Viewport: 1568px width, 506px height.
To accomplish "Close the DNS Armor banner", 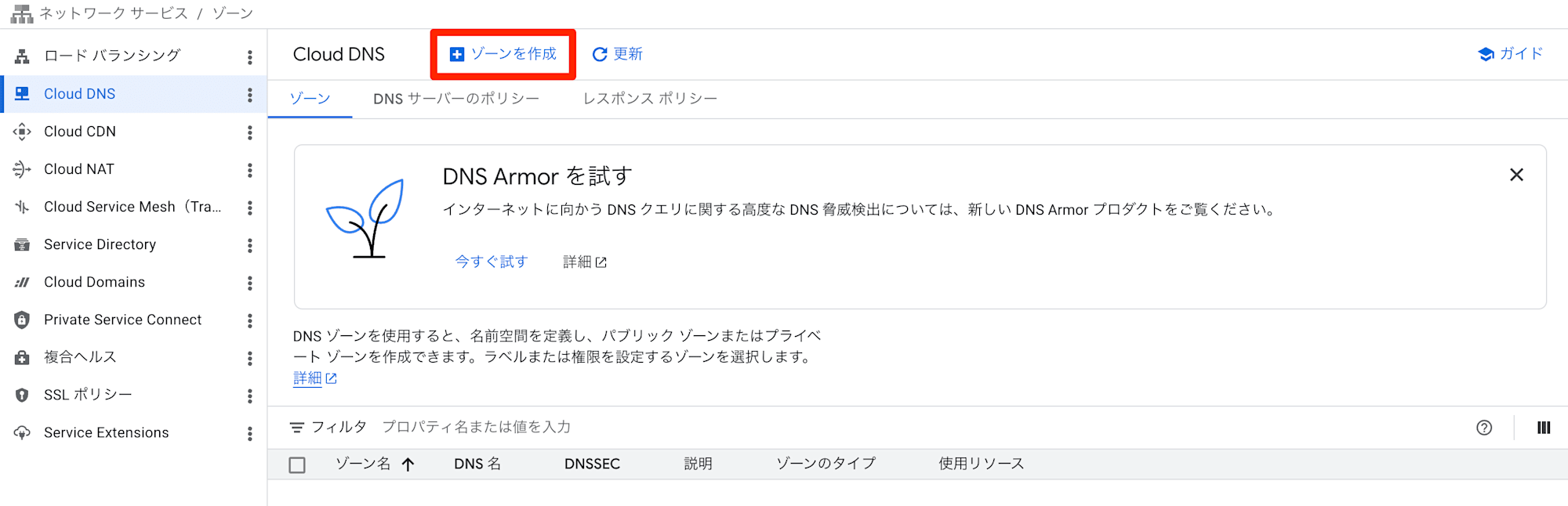I will click(x=1517, y=175).
